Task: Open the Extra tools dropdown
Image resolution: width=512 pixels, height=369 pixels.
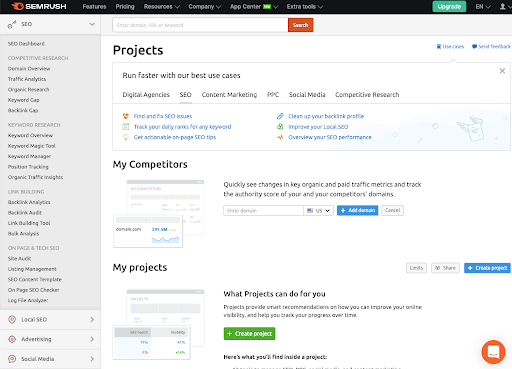Action: click(x=305, y=7)
